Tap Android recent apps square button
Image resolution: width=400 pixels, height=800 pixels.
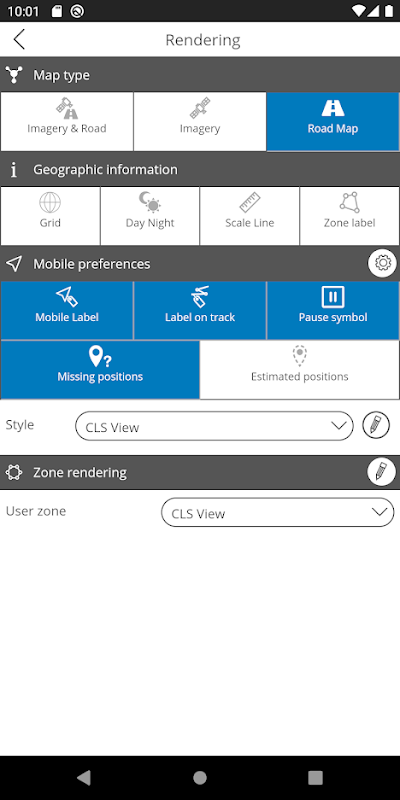(x=315, y=778)
